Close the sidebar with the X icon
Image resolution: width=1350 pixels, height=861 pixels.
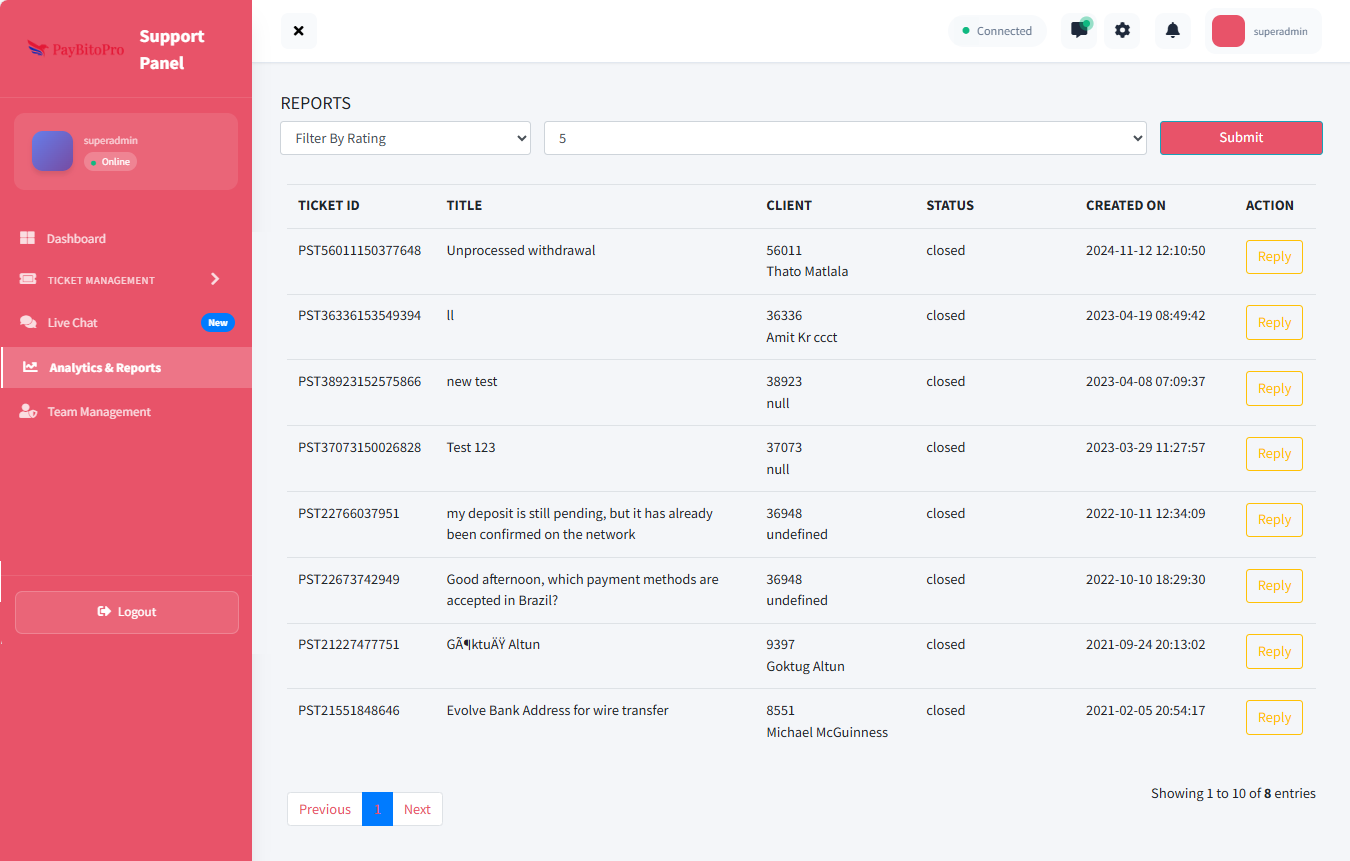298,31
